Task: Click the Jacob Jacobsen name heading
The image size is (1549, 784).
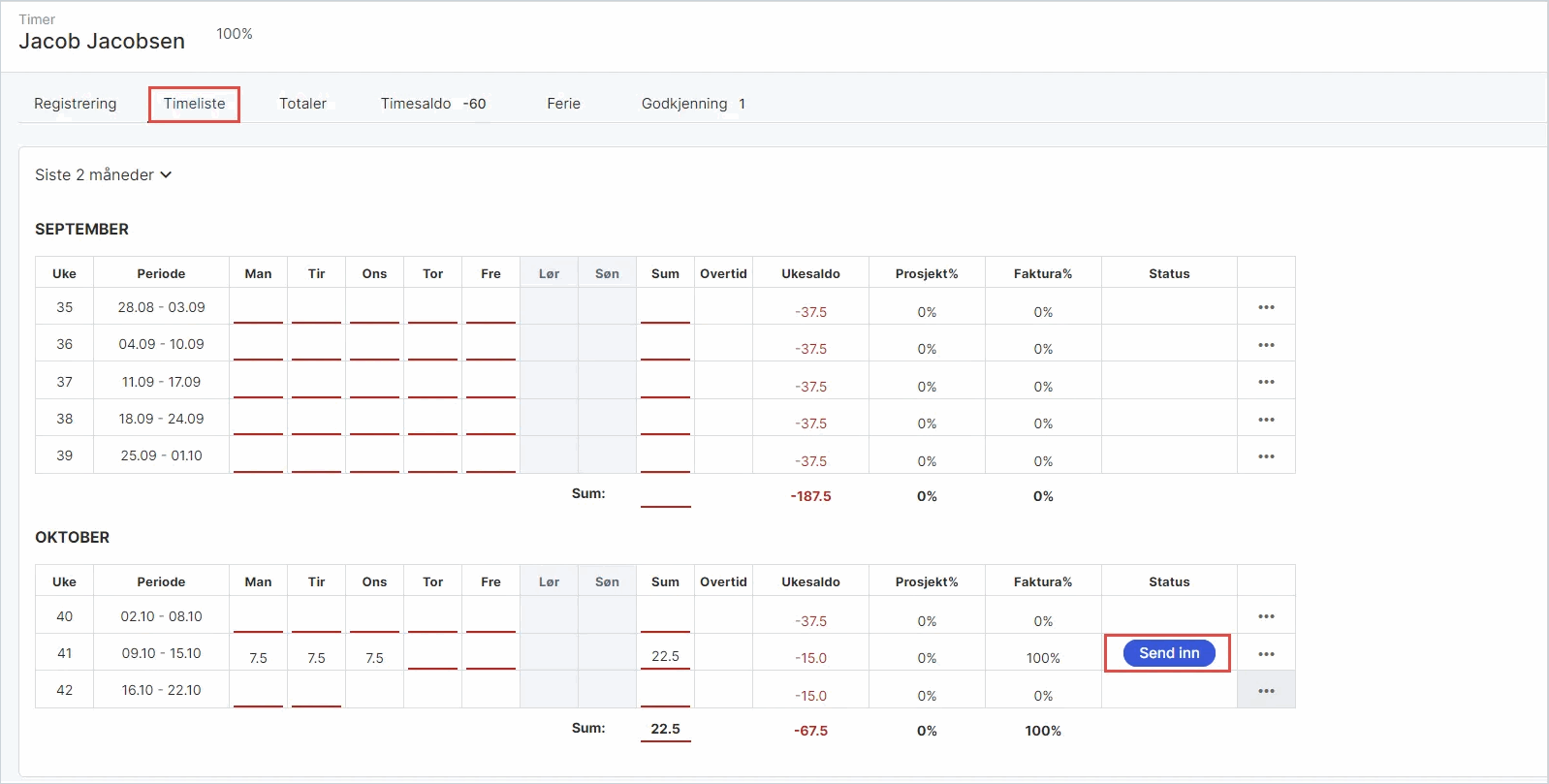Action: click(102, 42)
